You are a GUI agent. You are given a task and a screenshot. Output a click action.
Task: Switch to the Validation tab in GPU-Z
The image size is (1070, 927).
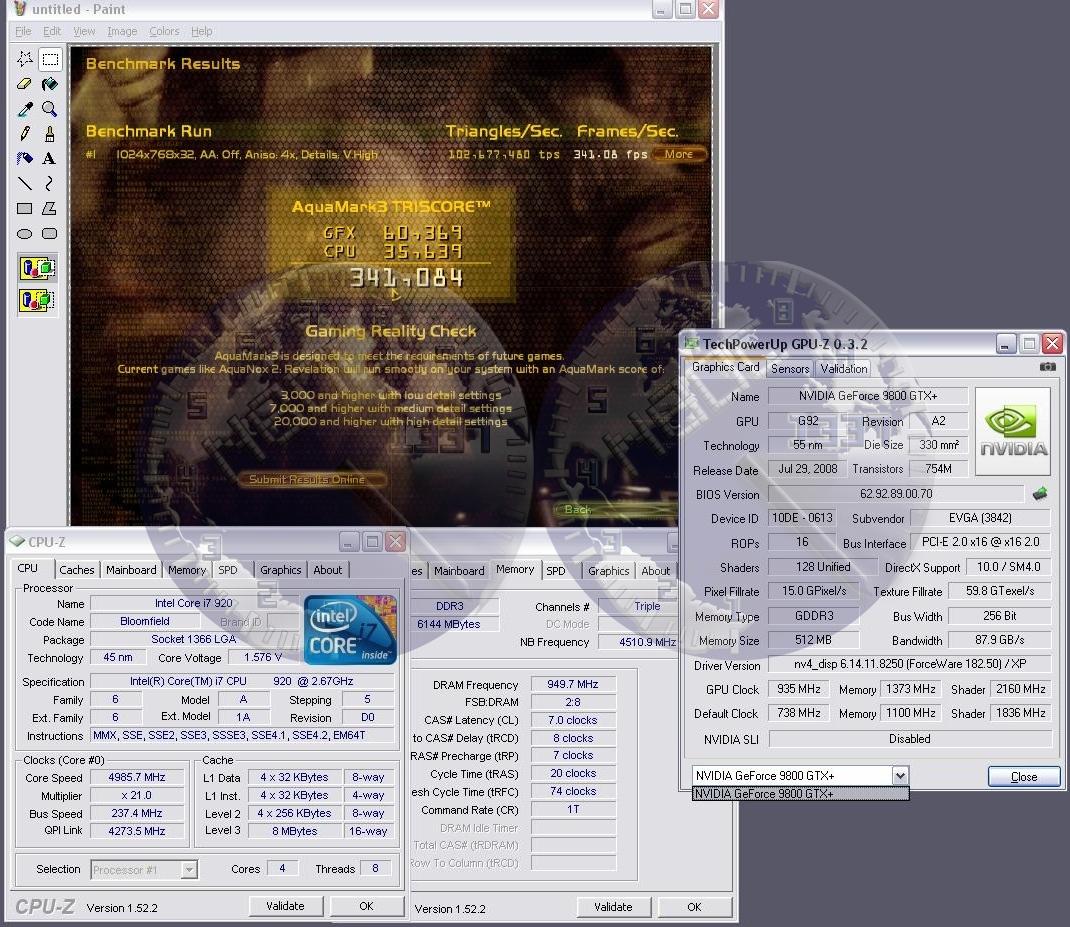coord(843,369)
